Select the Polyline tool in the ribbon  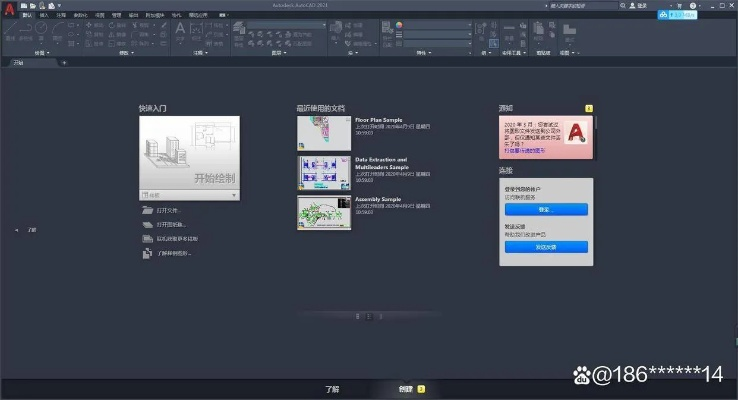click(25, 30)
